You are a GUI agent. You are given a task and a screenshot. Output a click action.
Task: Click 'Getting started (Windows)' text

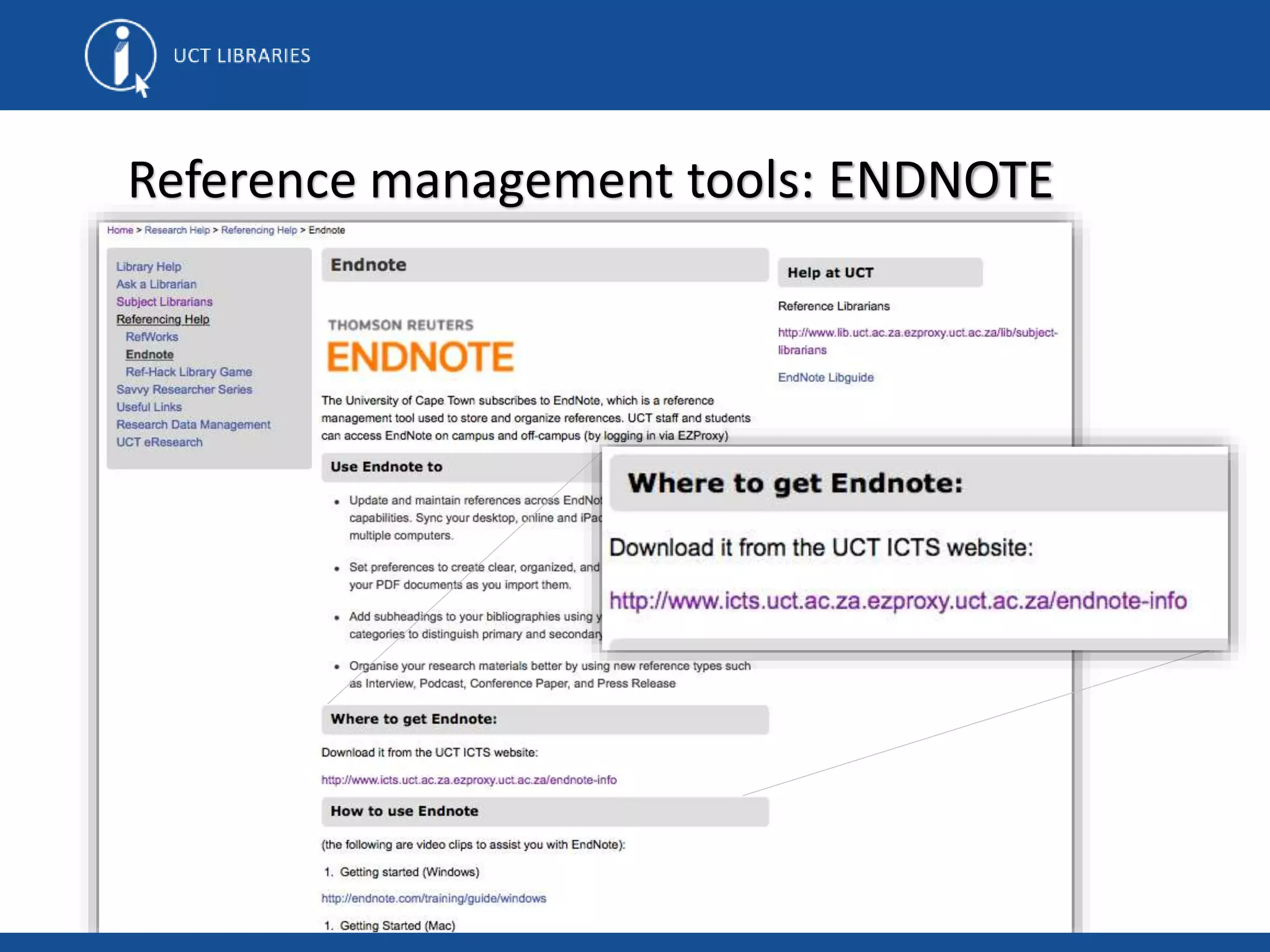coord(409,872)
